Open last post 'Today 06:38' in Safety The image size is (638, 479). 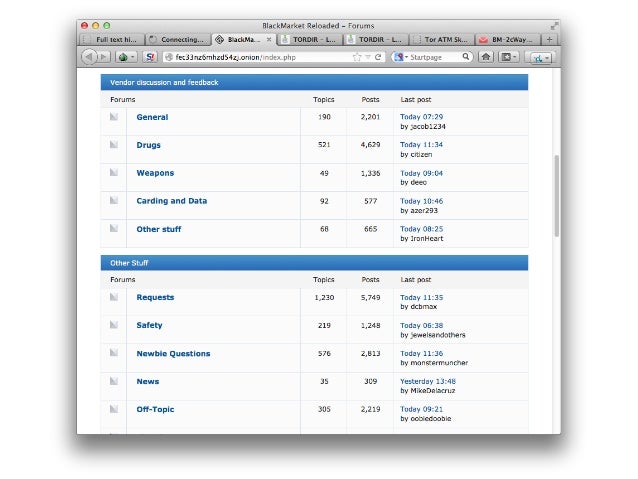[x=421, y=325]
